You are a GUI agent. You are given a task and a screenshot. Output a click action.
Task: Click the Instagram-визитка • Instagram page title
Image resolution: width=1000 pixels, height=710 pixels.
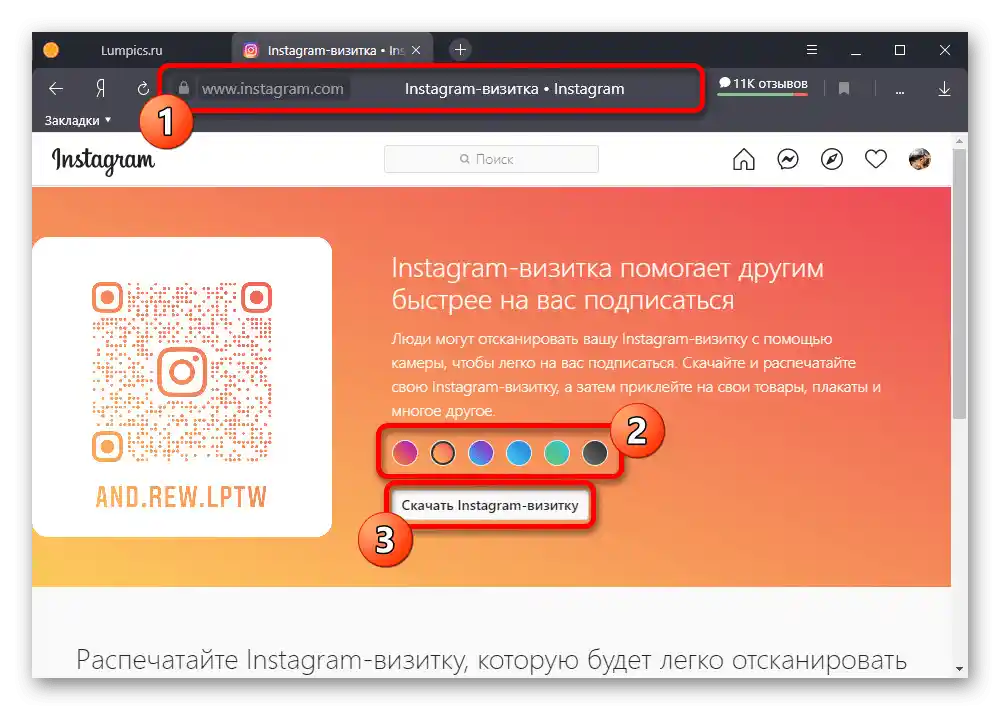(x=515, y=89)
